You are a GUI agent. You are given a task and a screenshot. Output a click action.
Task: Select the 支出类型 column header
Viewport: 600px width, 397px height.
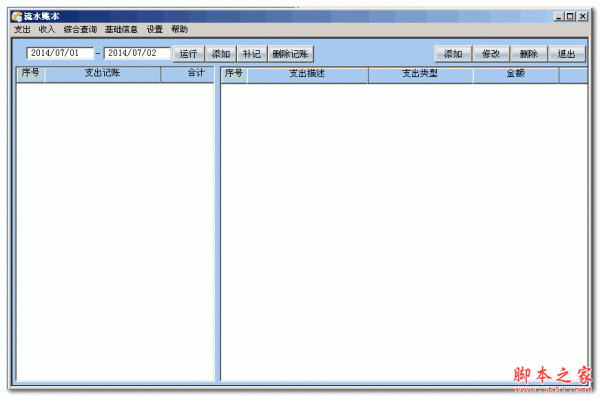coord(421,75)
